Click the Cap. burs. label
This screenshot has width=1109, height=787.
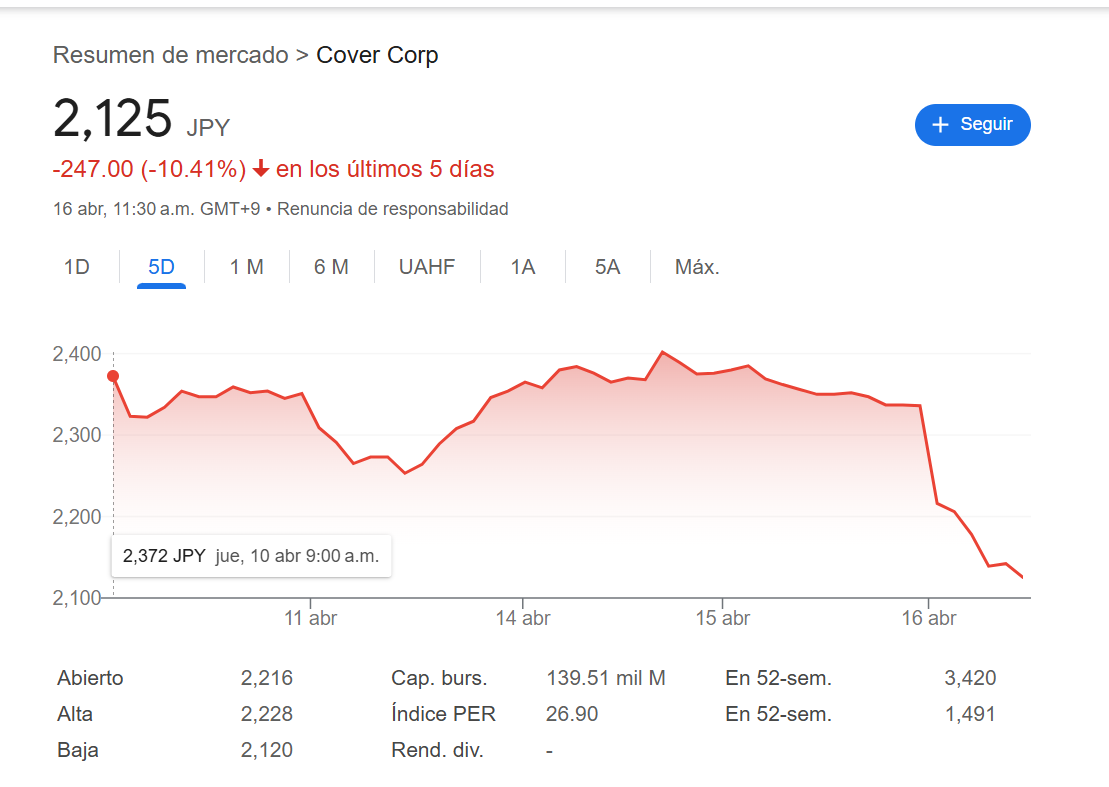coord(439,678)
